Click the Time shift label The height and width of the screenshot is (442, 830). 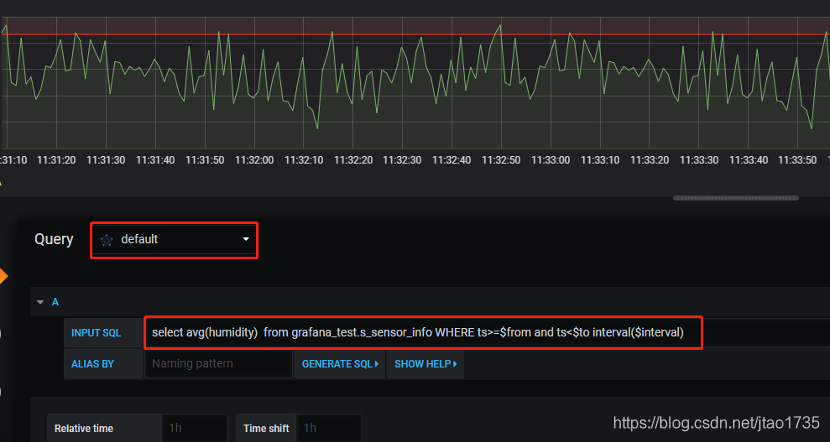click(x=266, y=428)
